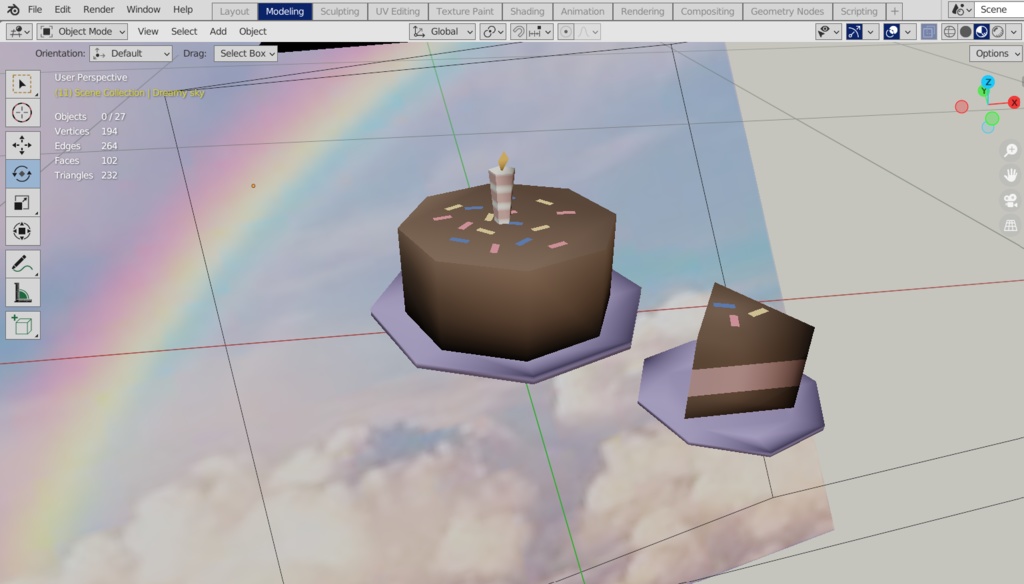1024x584 pixels.
Task: Open the viewport Object menu
Action: [x=253, y=31]
